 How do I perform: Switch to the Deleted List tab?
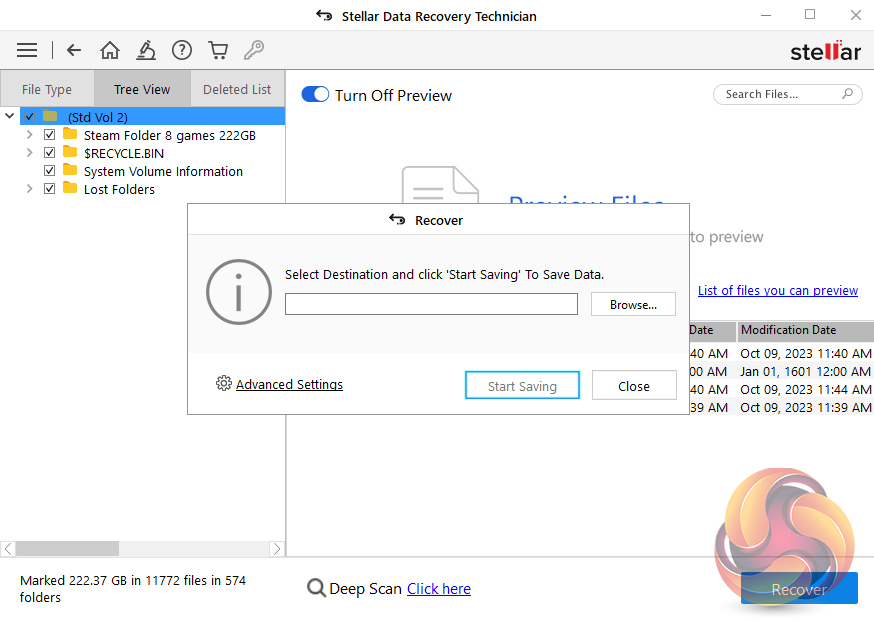(237, 89)
